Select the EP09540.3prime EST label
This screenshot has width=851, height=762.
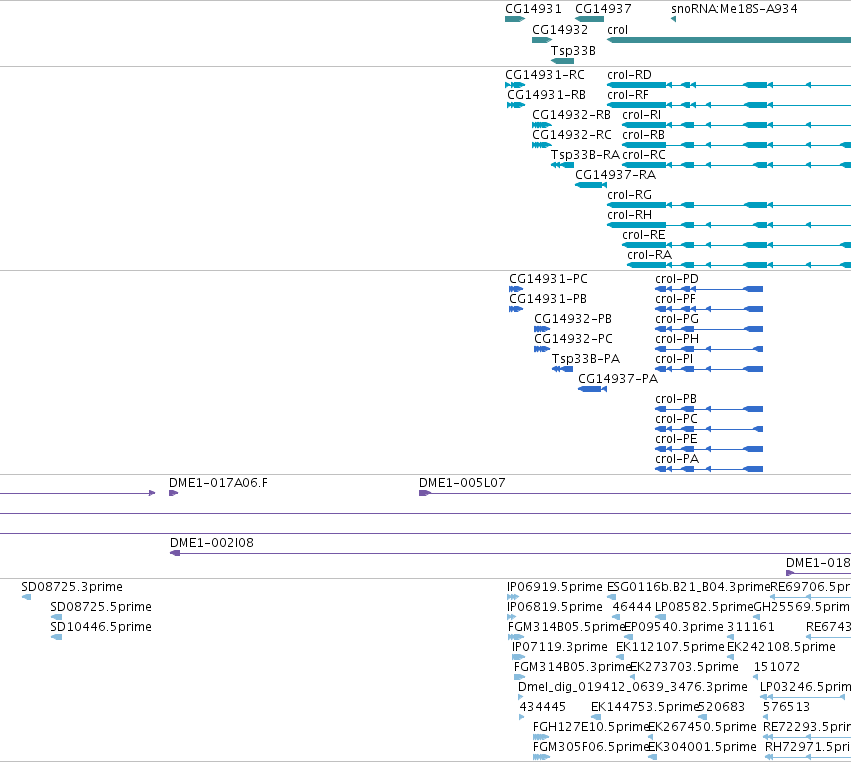click(x=674, y=627)
